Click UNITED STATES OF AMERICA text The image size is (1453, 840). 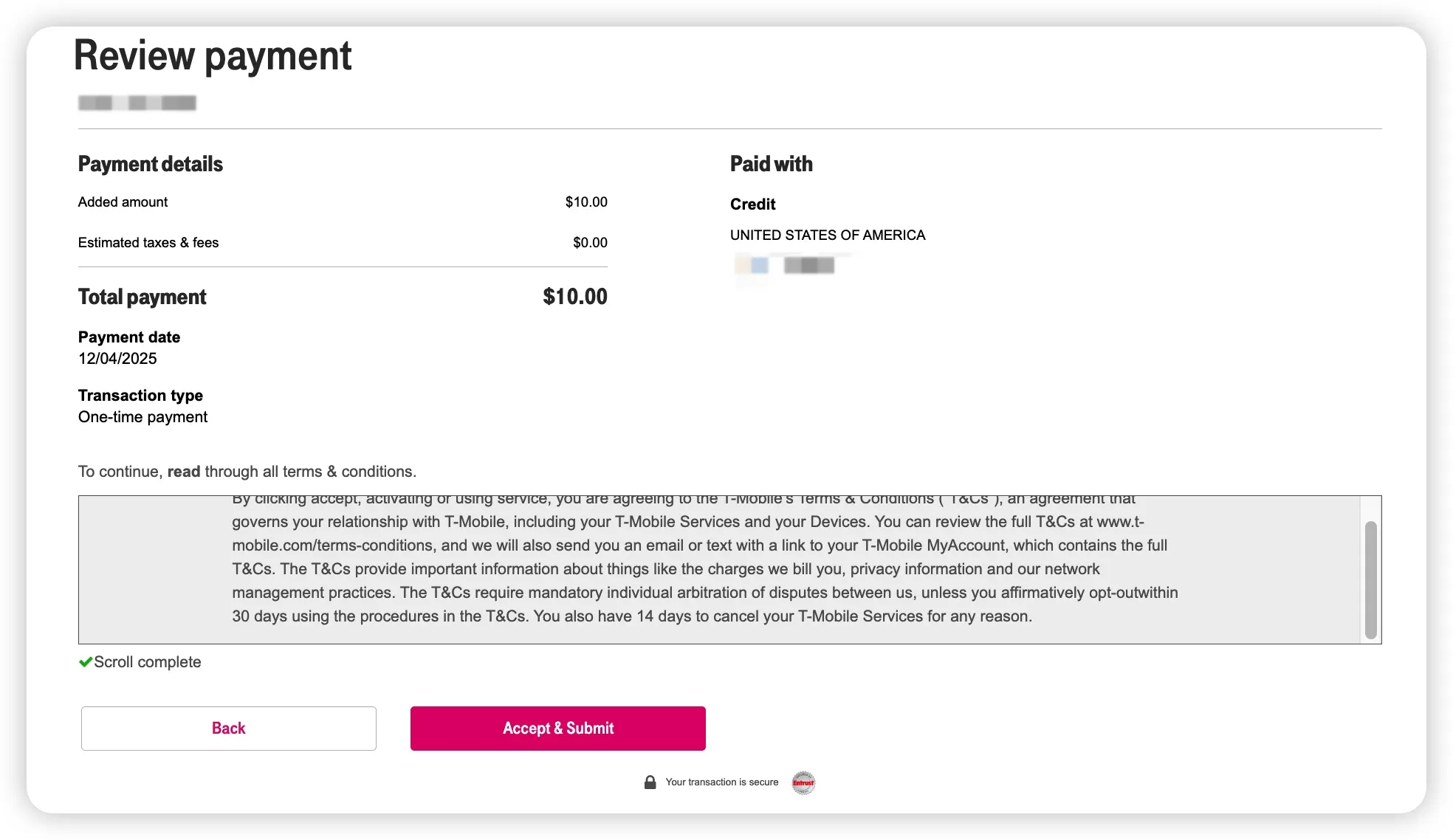click(x=827, y=235)
